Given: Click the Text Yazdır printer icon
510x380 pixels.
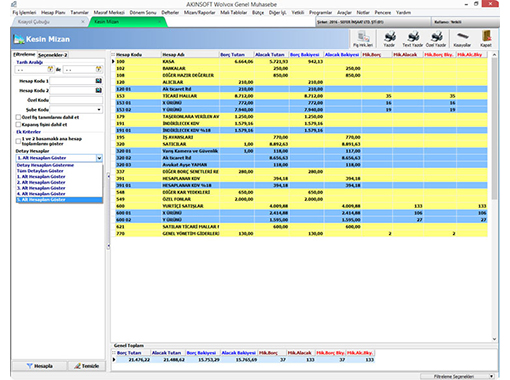Looking at the screenshot, I should click(x=412, y=39).
